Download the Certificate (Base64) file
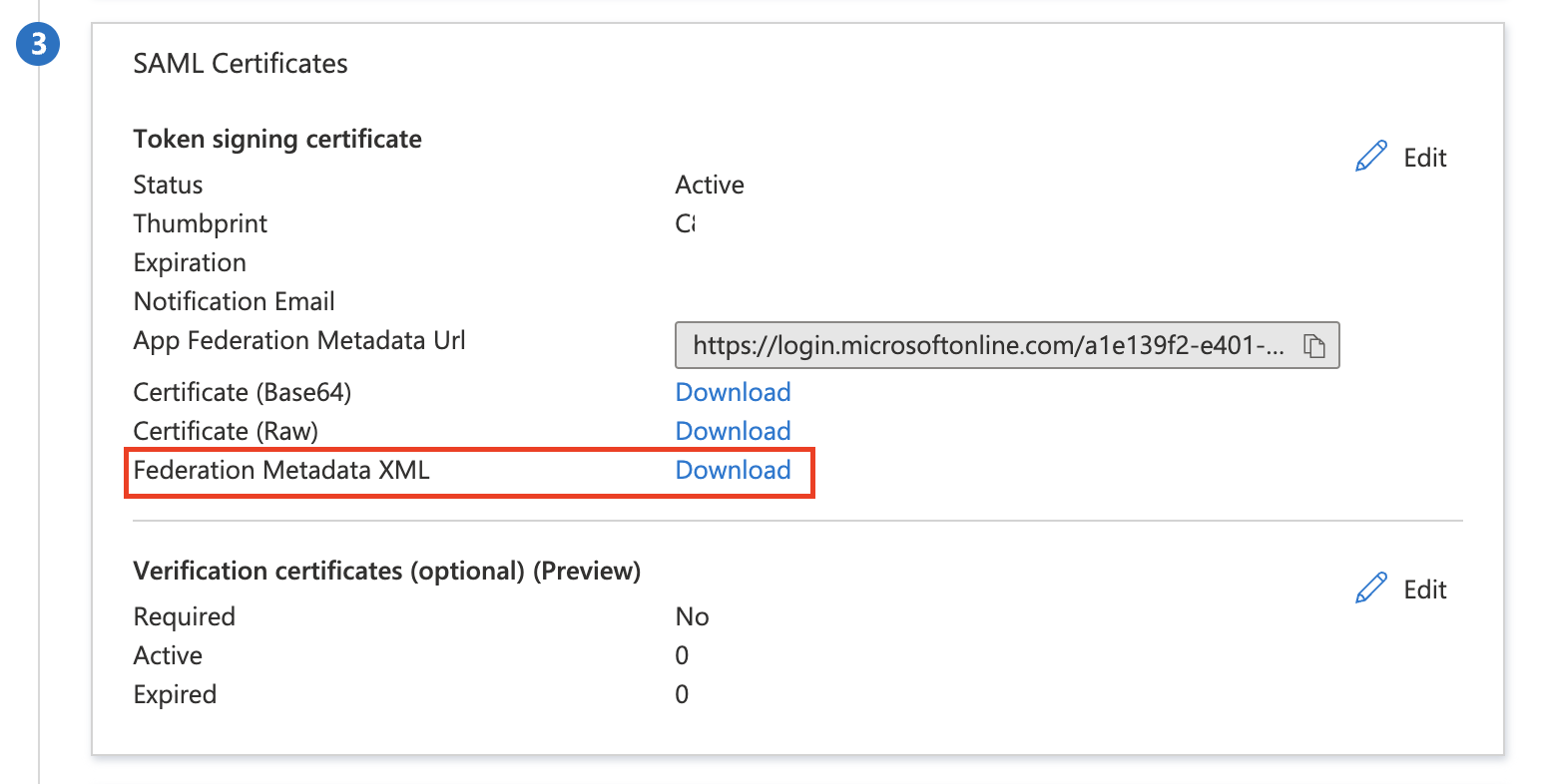The image size is (1541, 784). tap(733, 392)
